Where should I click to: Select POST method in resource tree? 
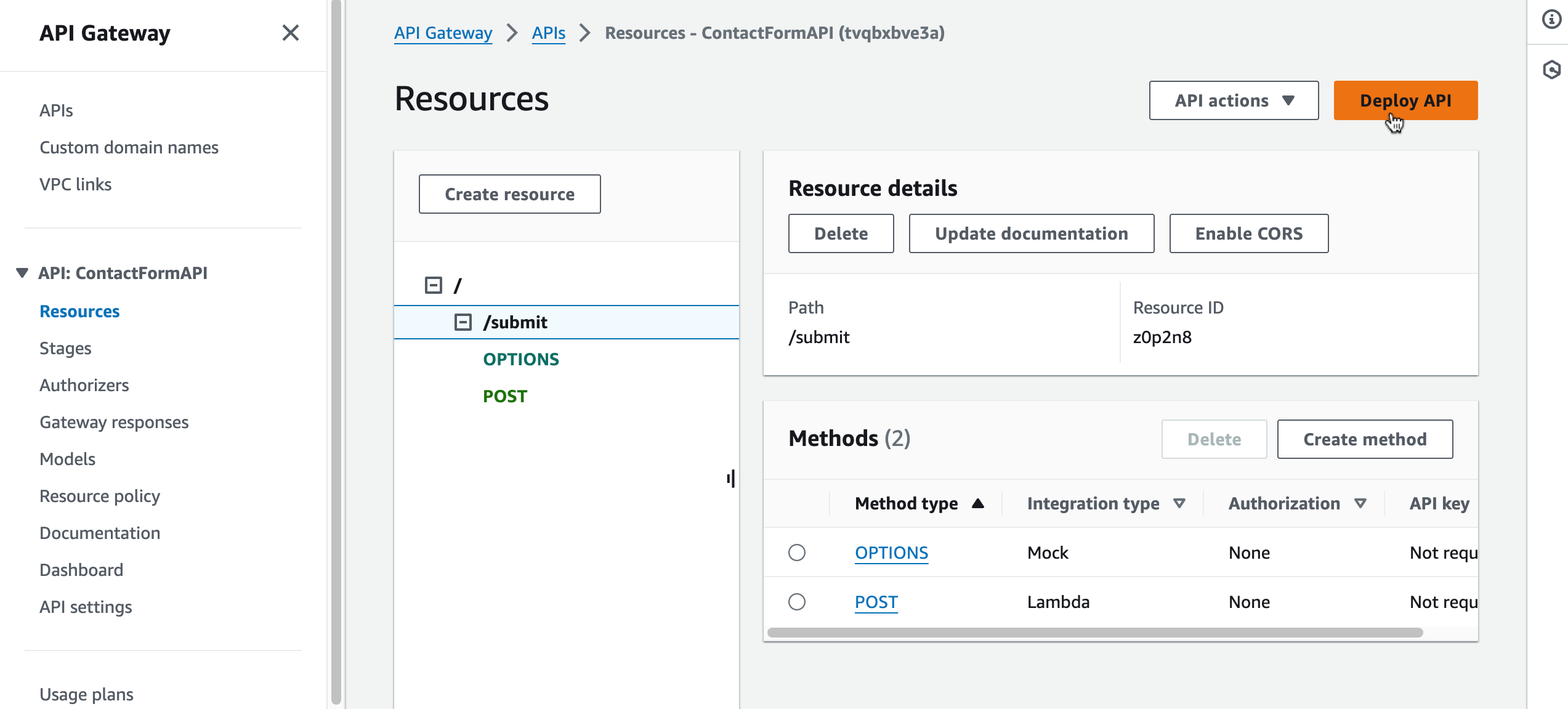(505, 396)
